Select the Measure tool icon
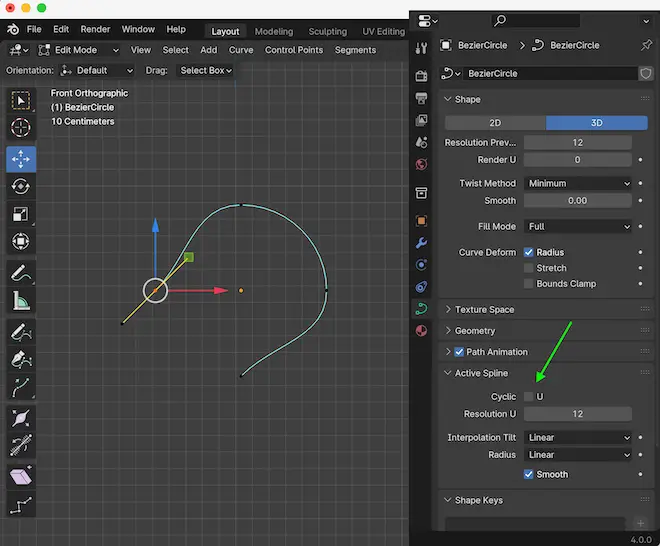Viewport: 660px width, 546px height. (21, 300)
